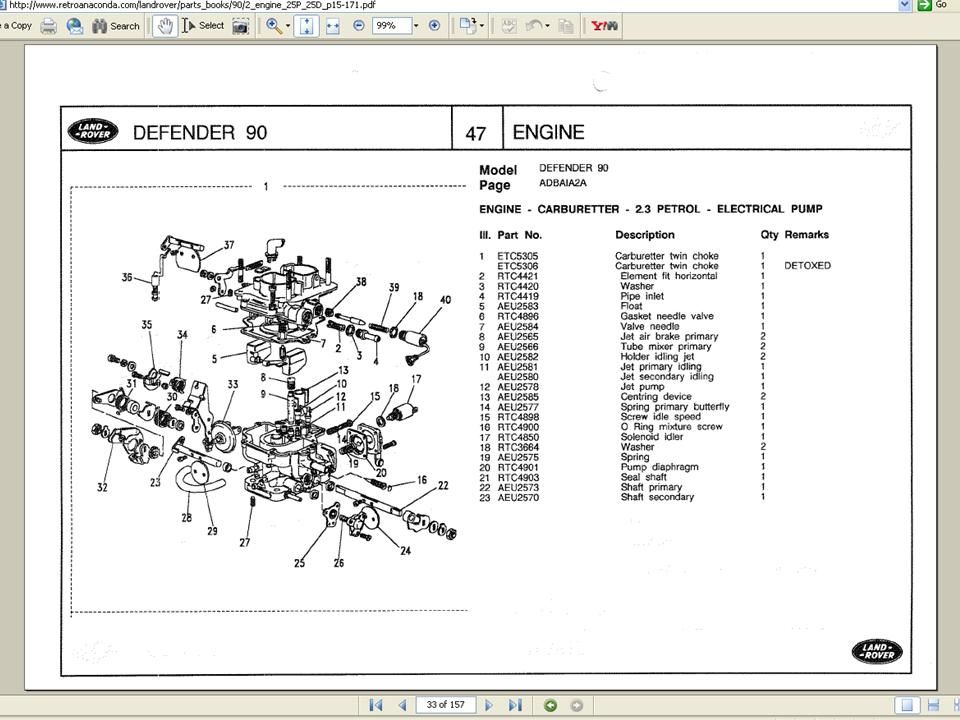Click the zoom out minus button

[359, 26]
